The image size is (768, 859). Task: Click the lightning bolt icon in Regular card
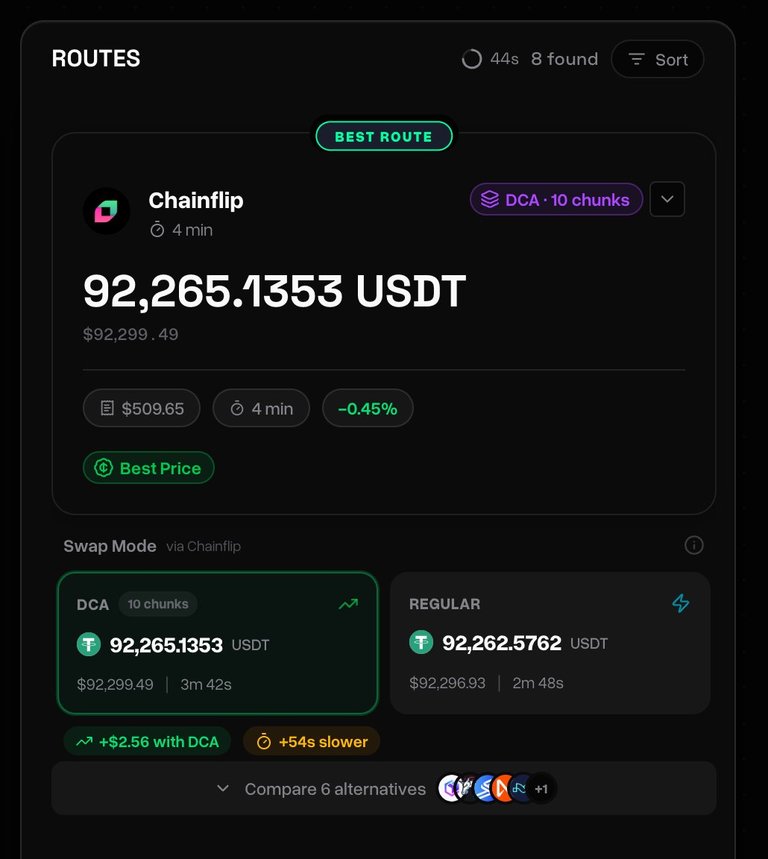pos(680,603)
